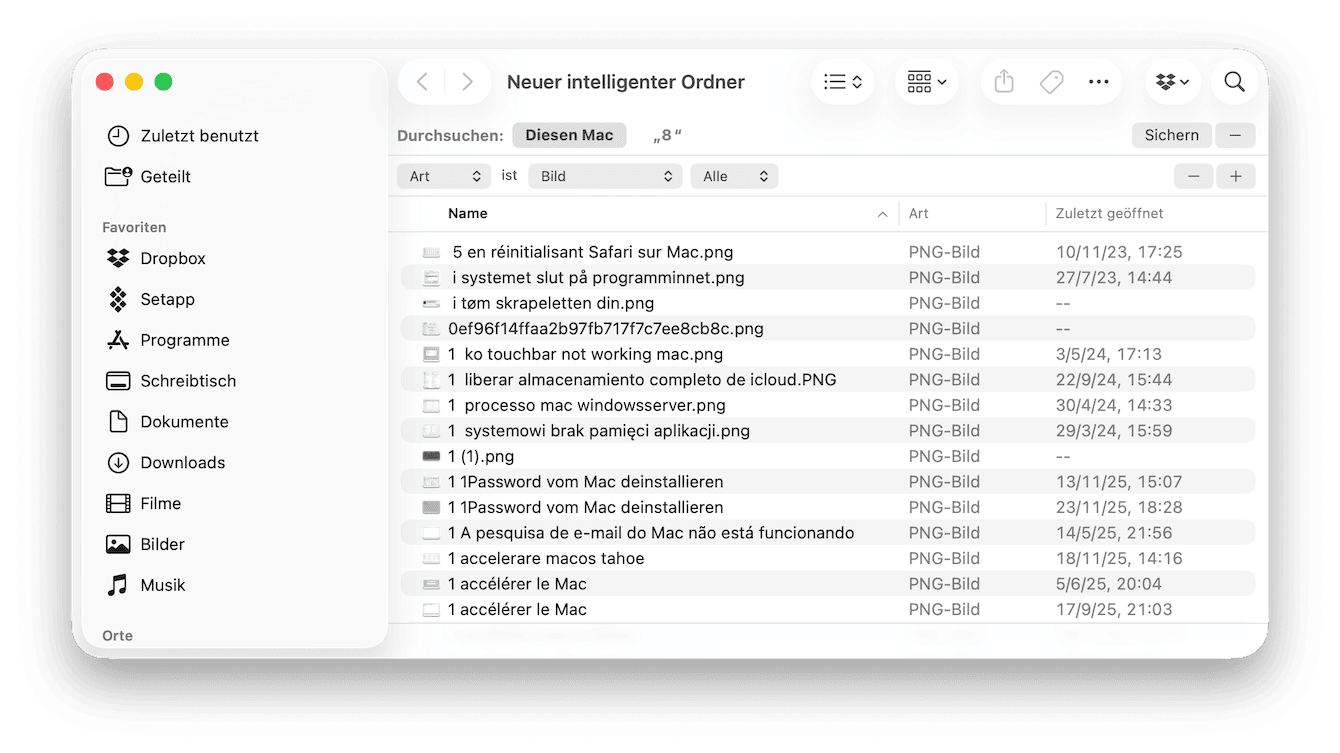Open the Art criteria dropdown
Screen dimensions: 1340x753
(443, 176)
